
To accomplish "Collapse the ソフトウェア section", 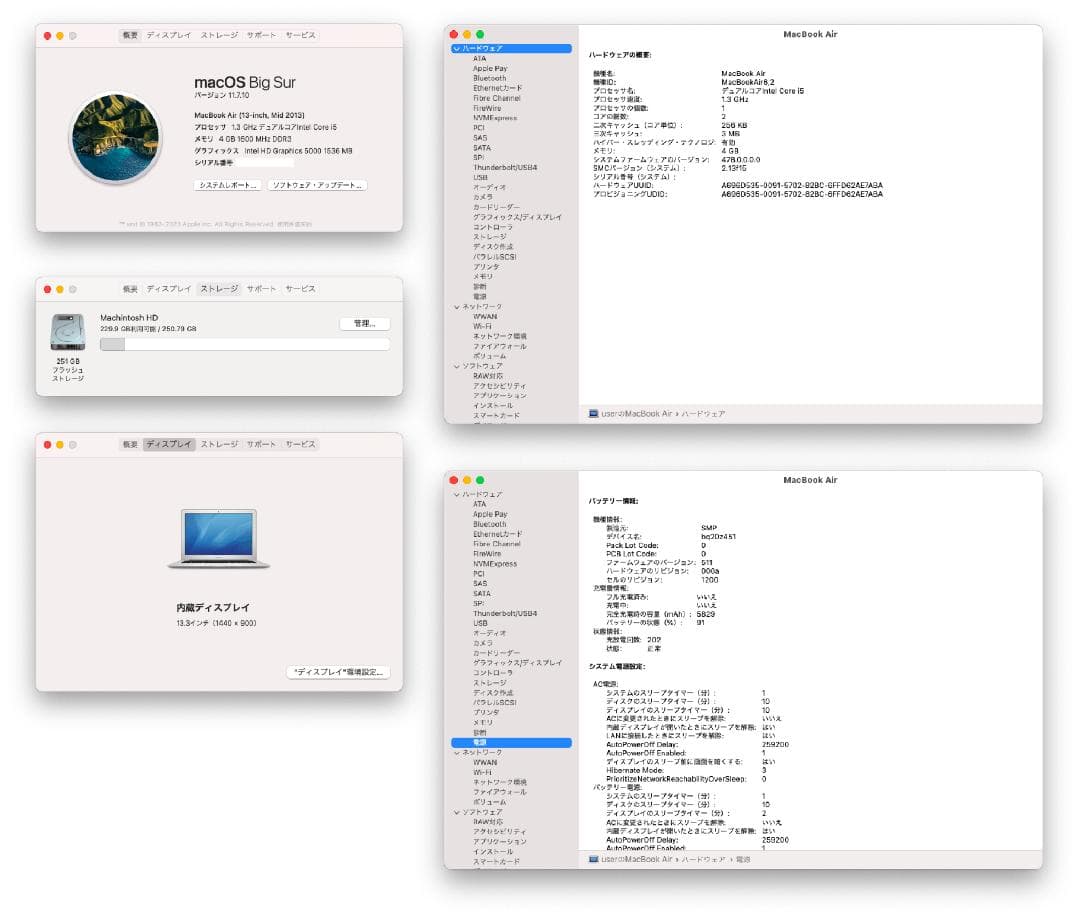I will [457, 366].
